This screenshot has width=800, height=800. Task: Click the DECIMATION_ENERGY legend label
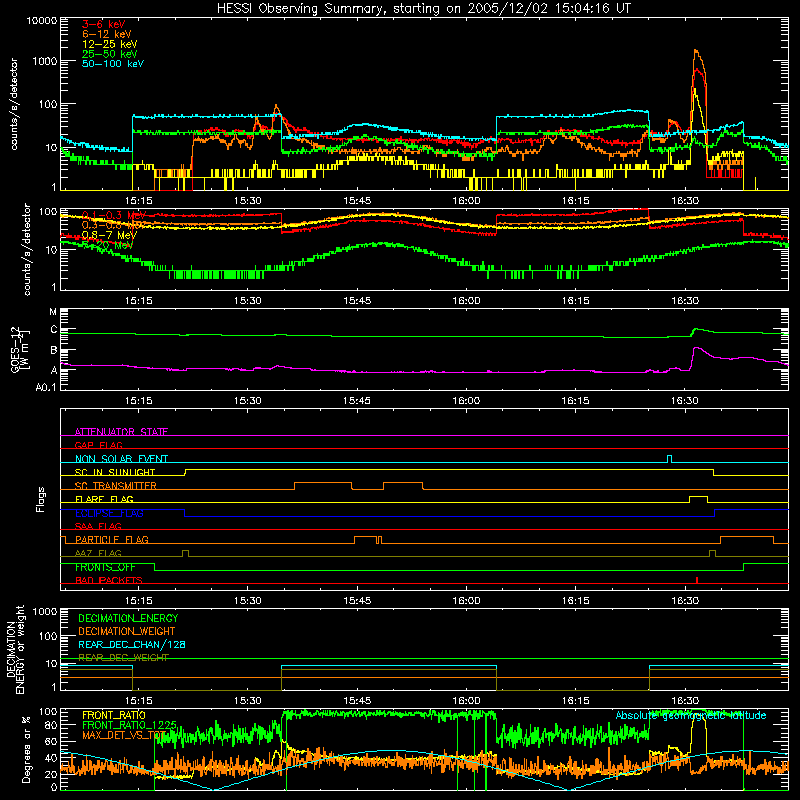pos(128,618)
